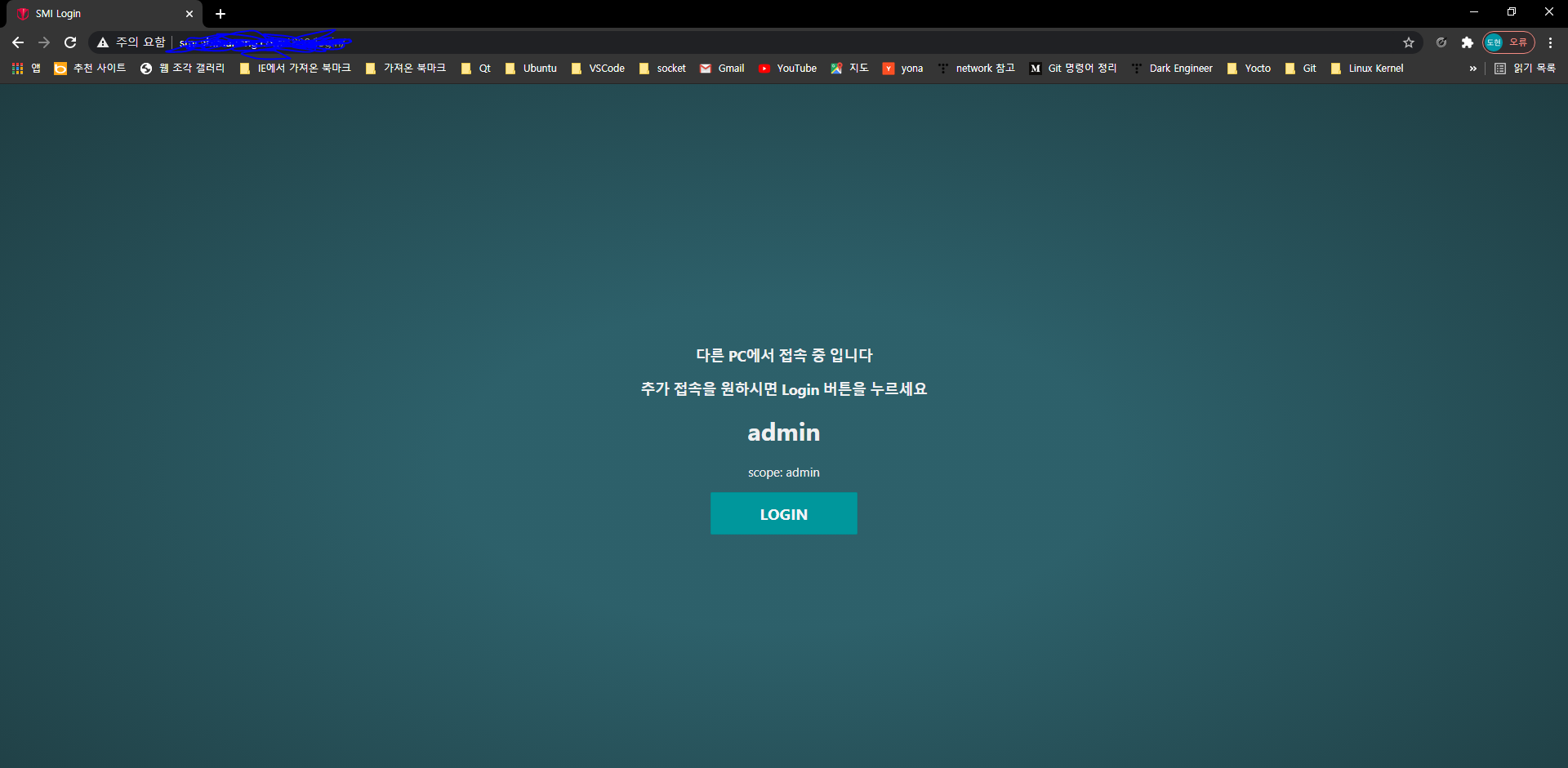Viewport: 1568px width, 768px height.
Task: Open the 추천 사이트 bookmark
Action: [x=90, y=69]
